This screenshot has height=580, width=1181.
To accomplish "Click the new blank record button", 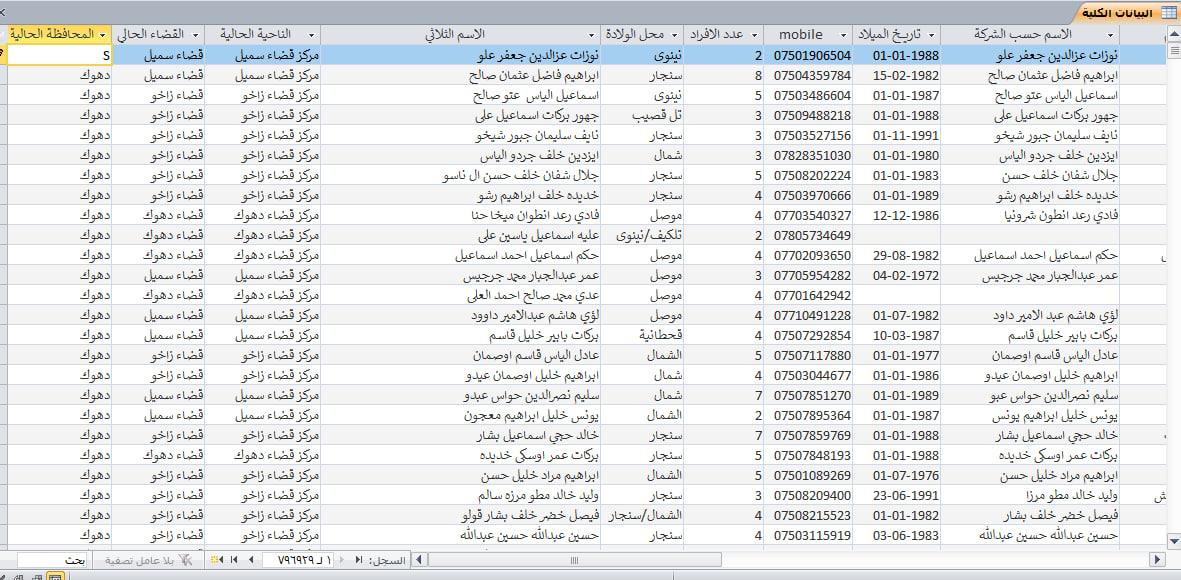I will pyautogui.click(x=216, y=560).
